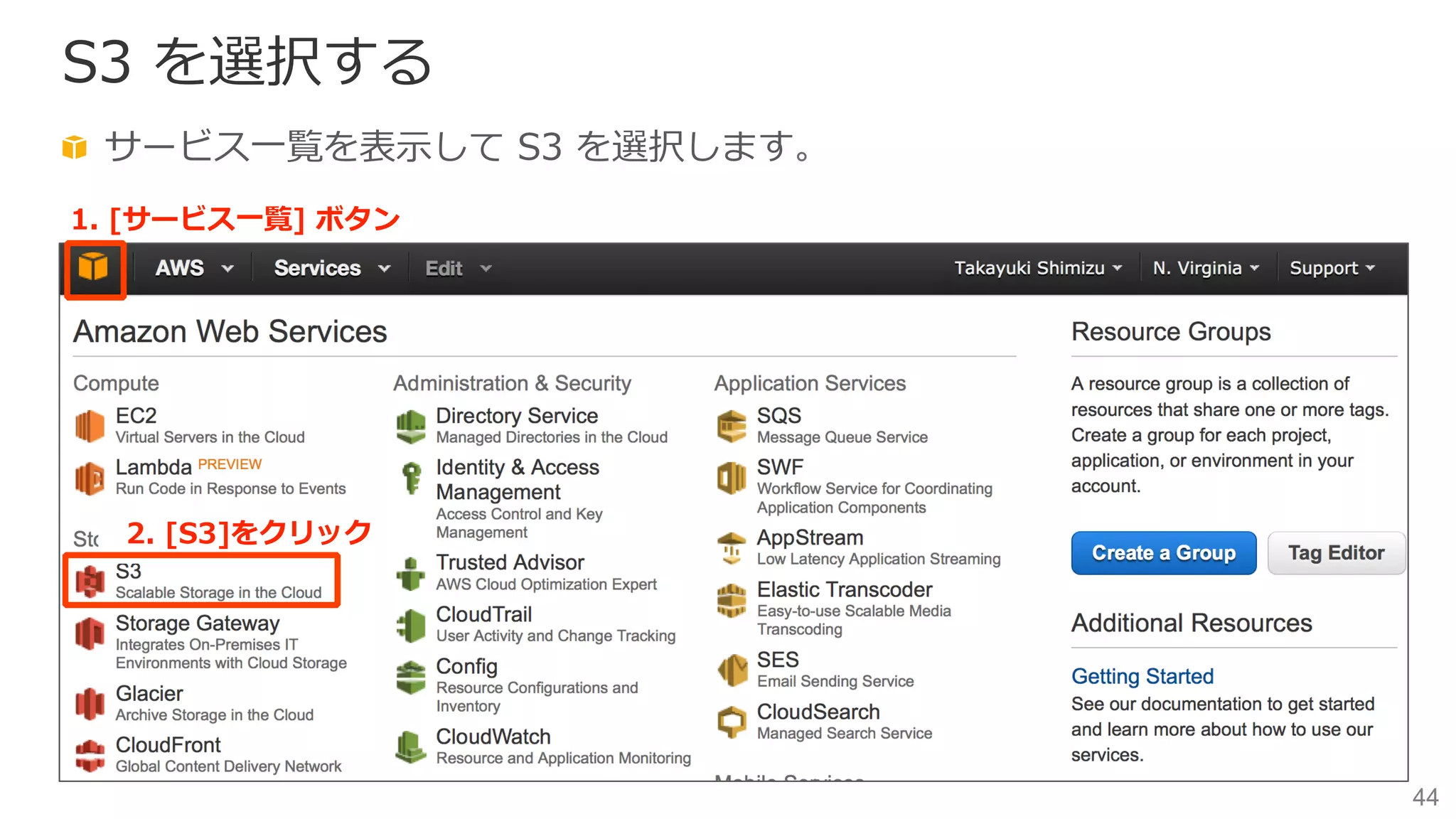Click 'Global Content Delivery Network' text

[229, 766]
